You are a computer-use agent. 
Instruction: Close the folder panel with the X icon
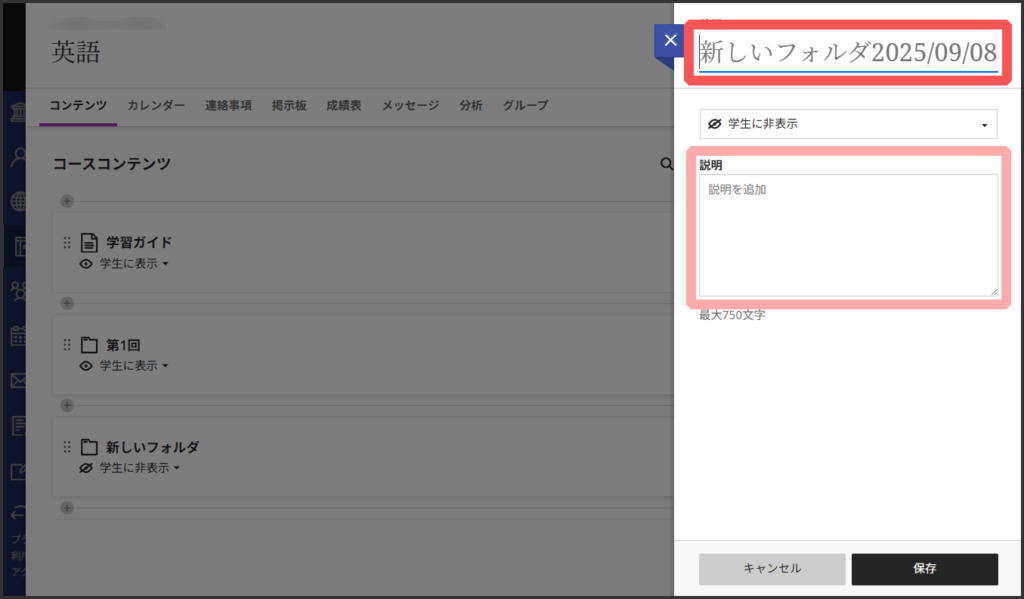tap(670, 42)
